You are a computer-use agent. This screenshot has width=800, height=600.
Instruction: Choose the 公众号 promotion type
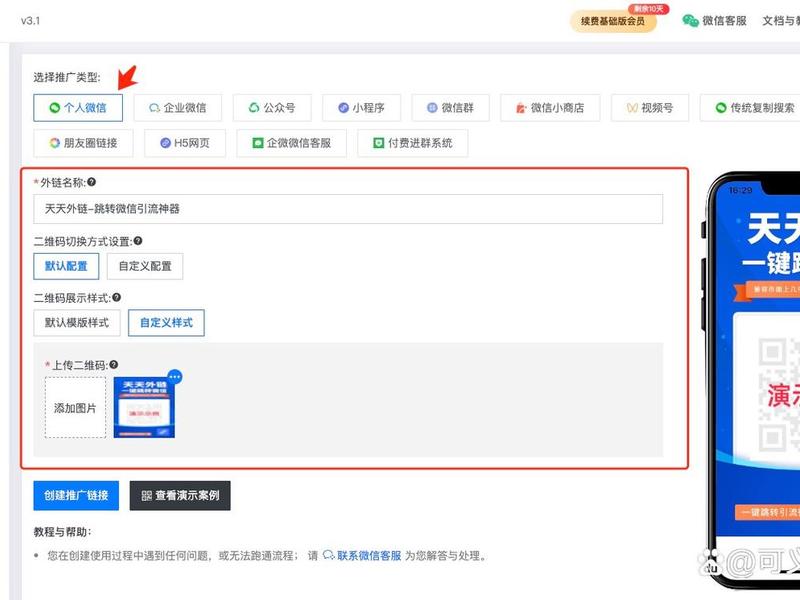272,108
